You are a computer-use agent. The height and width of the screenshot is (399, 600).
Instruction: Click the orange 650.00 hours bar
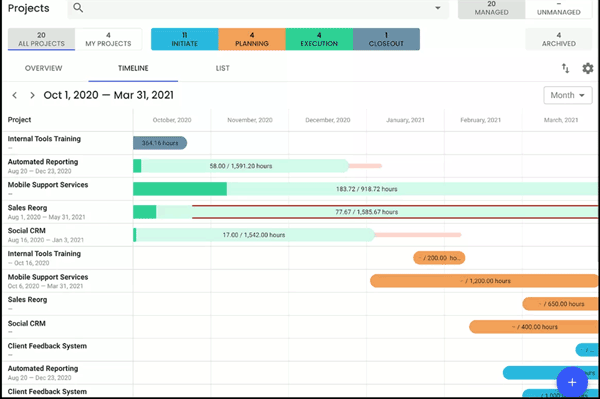(560, 304)
